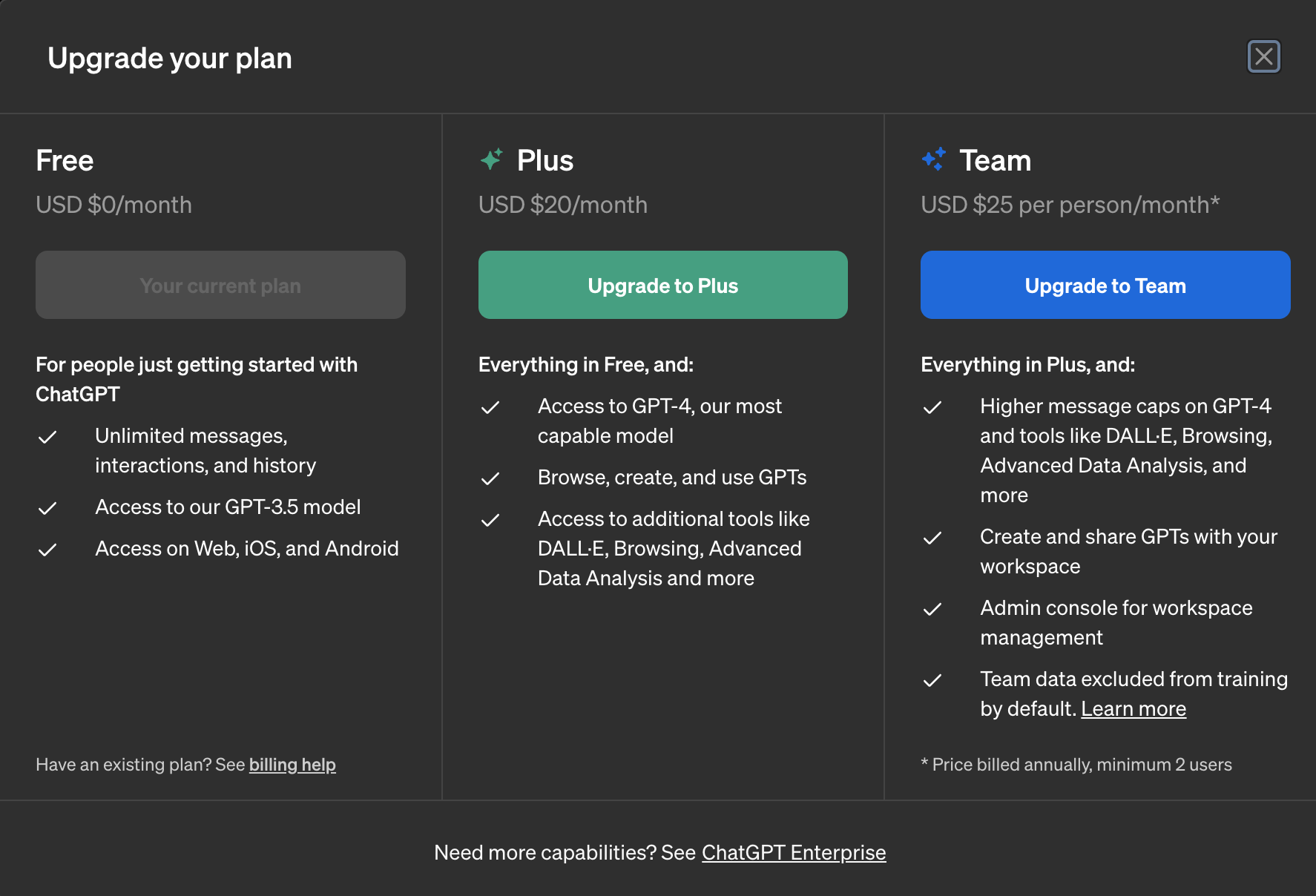This screenshot has height=896, width=1316.
Task: Click Upgrade to Team button
Action: pyautogui.click(x=1105, y=285)
